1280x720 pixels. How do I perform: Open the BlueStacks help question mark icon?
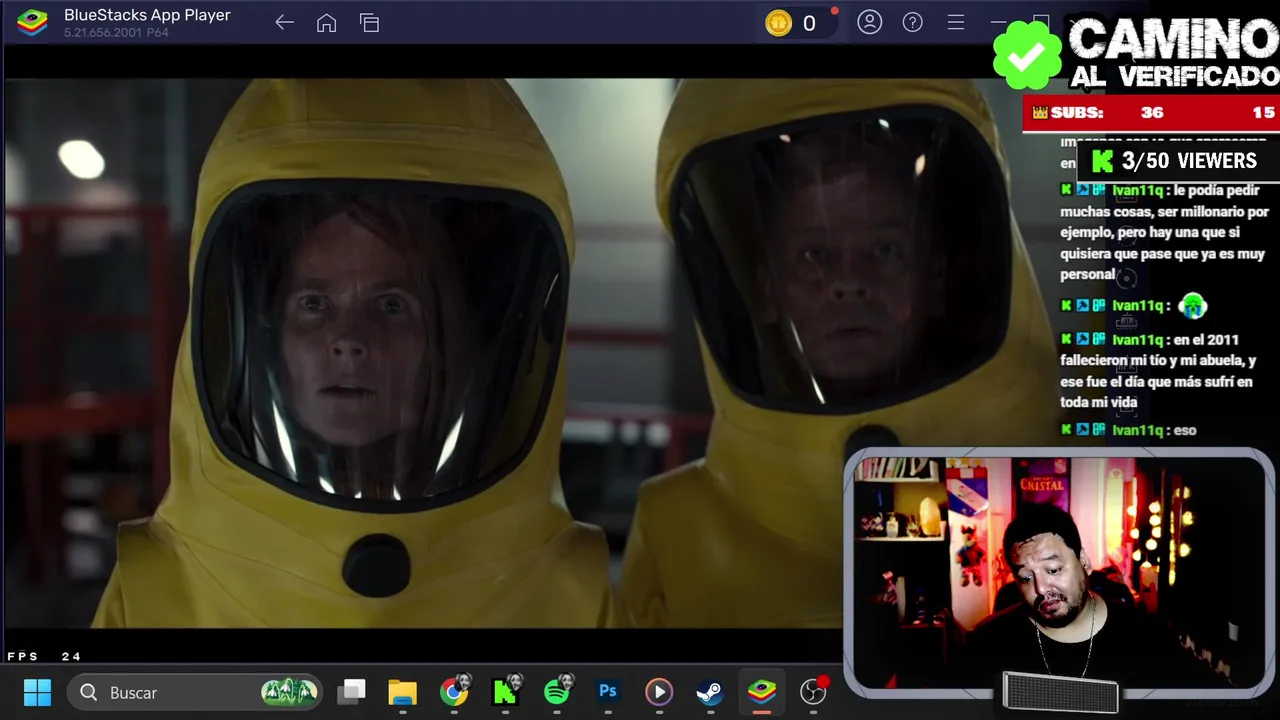tap(912, 22)
